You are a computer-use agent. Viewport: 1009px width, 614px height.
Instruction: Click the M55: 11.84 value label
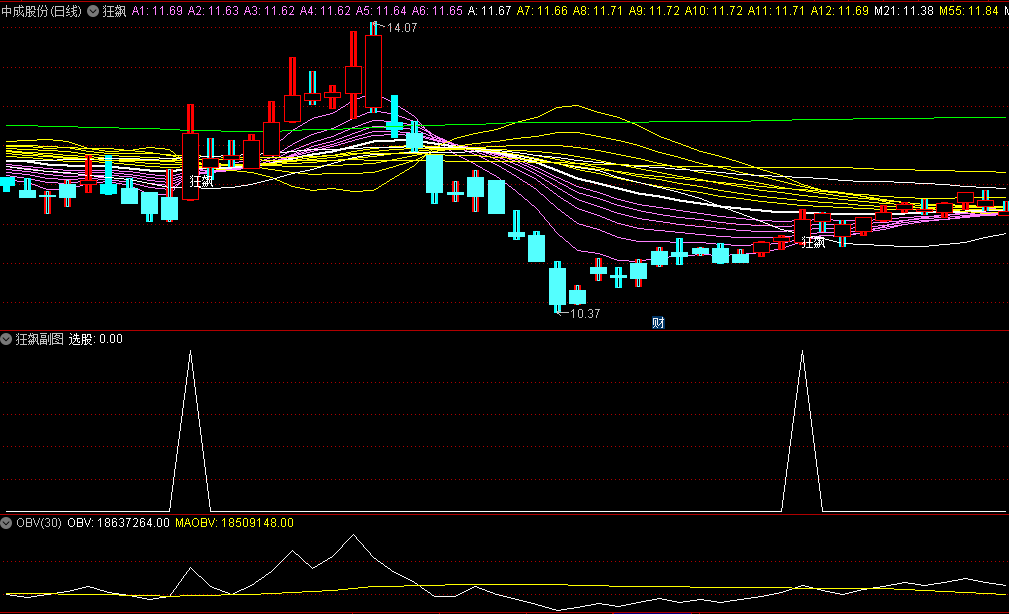pos(968,11)
